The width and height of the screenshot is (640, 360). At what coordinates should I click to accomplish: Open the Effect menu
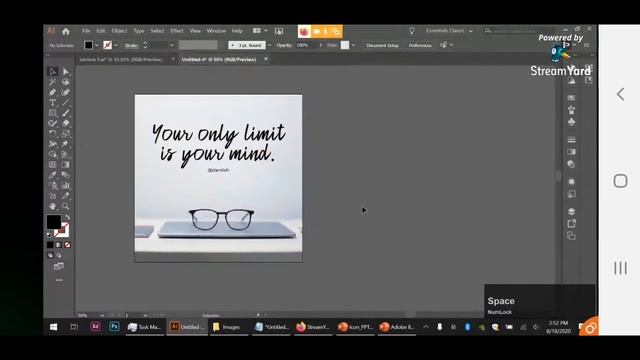coord(177,31)
